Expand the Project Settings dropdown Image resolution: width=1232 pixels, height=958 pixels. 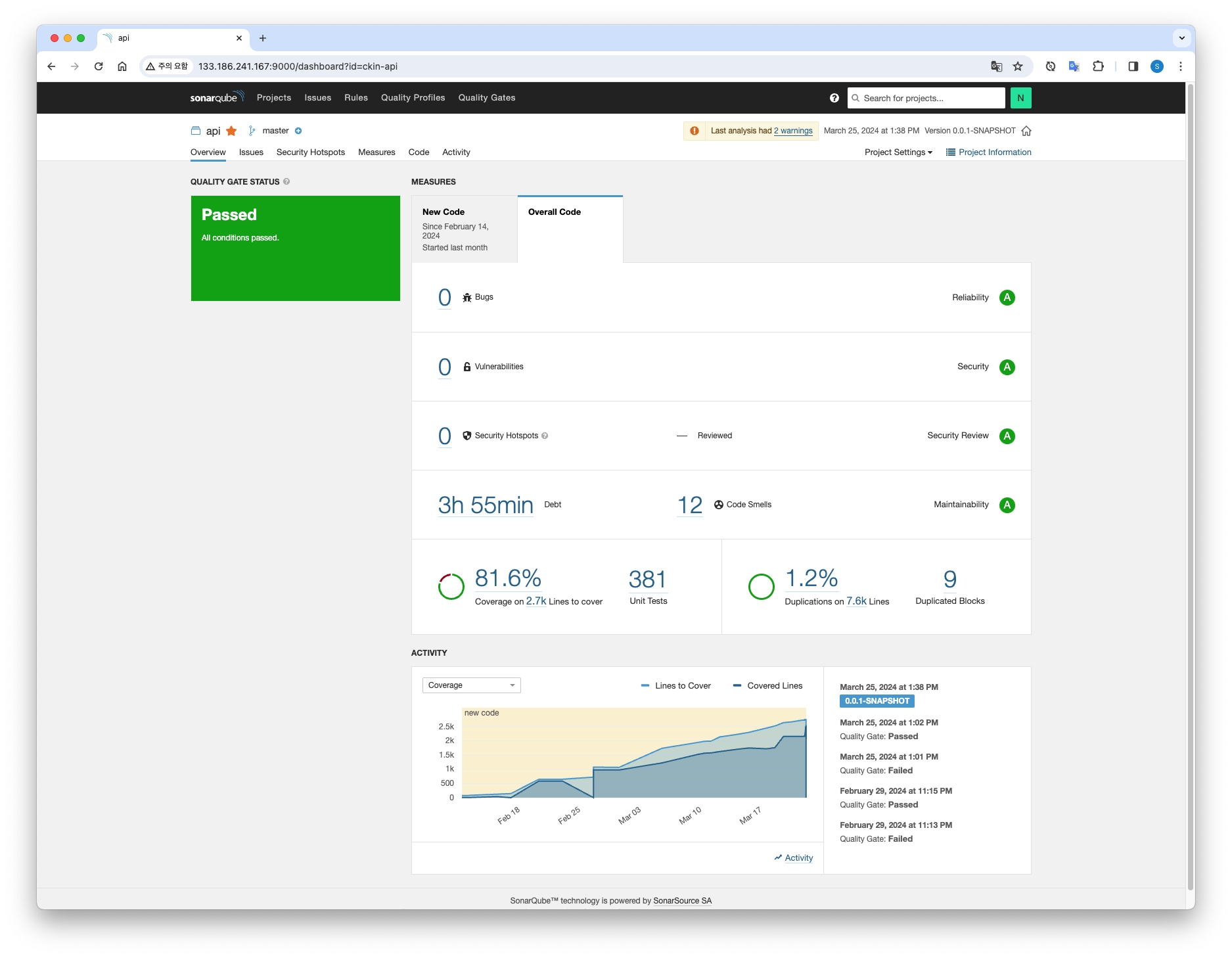coord(898,152)
